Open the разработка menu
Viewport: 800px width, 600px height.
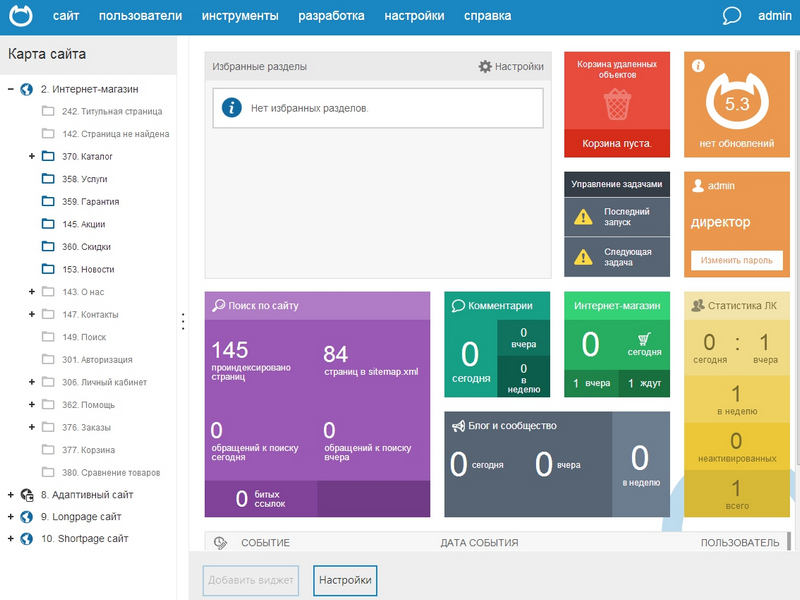[331, 16]
